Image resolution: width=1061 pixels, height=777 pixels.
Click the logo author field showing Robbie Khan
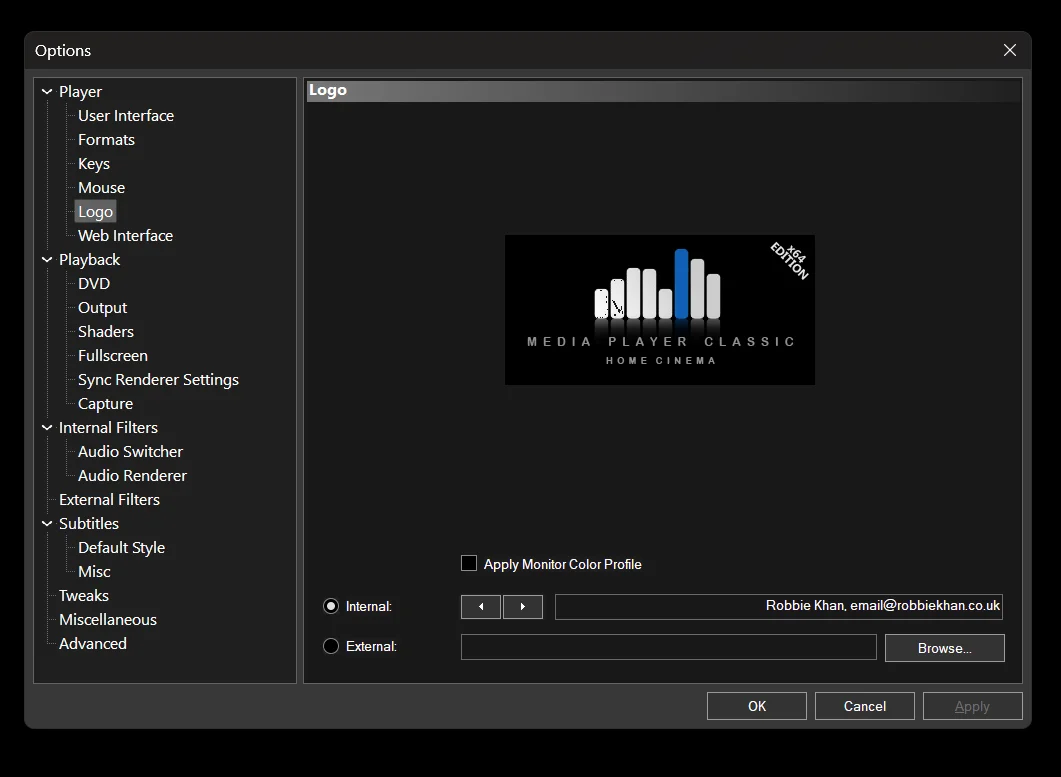[779, 606]
